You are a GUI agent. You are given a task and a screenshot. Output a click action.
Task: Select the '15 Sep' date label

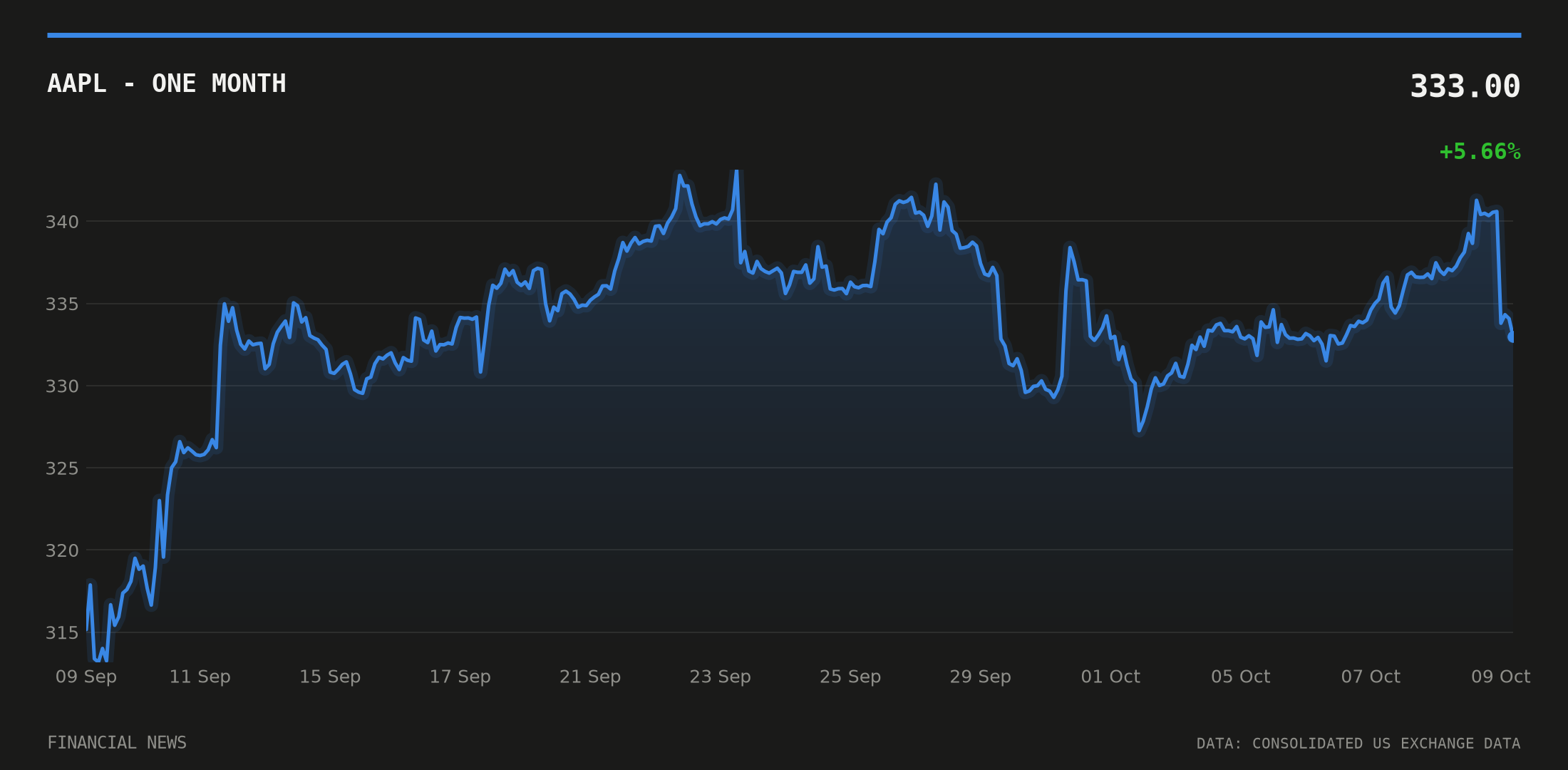330,677
